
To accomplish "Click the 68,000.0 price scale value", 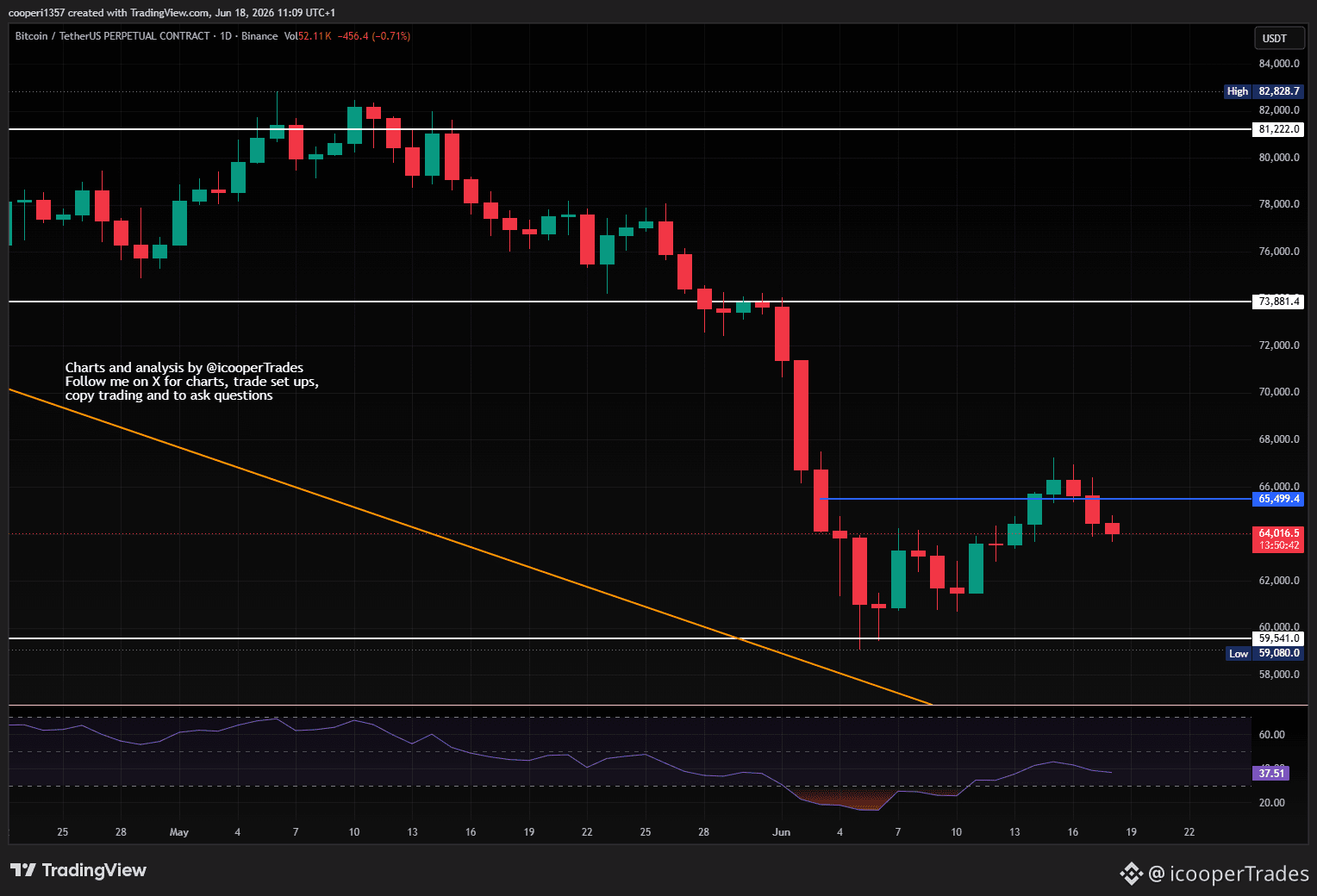I will click(x=1279, y=439).
